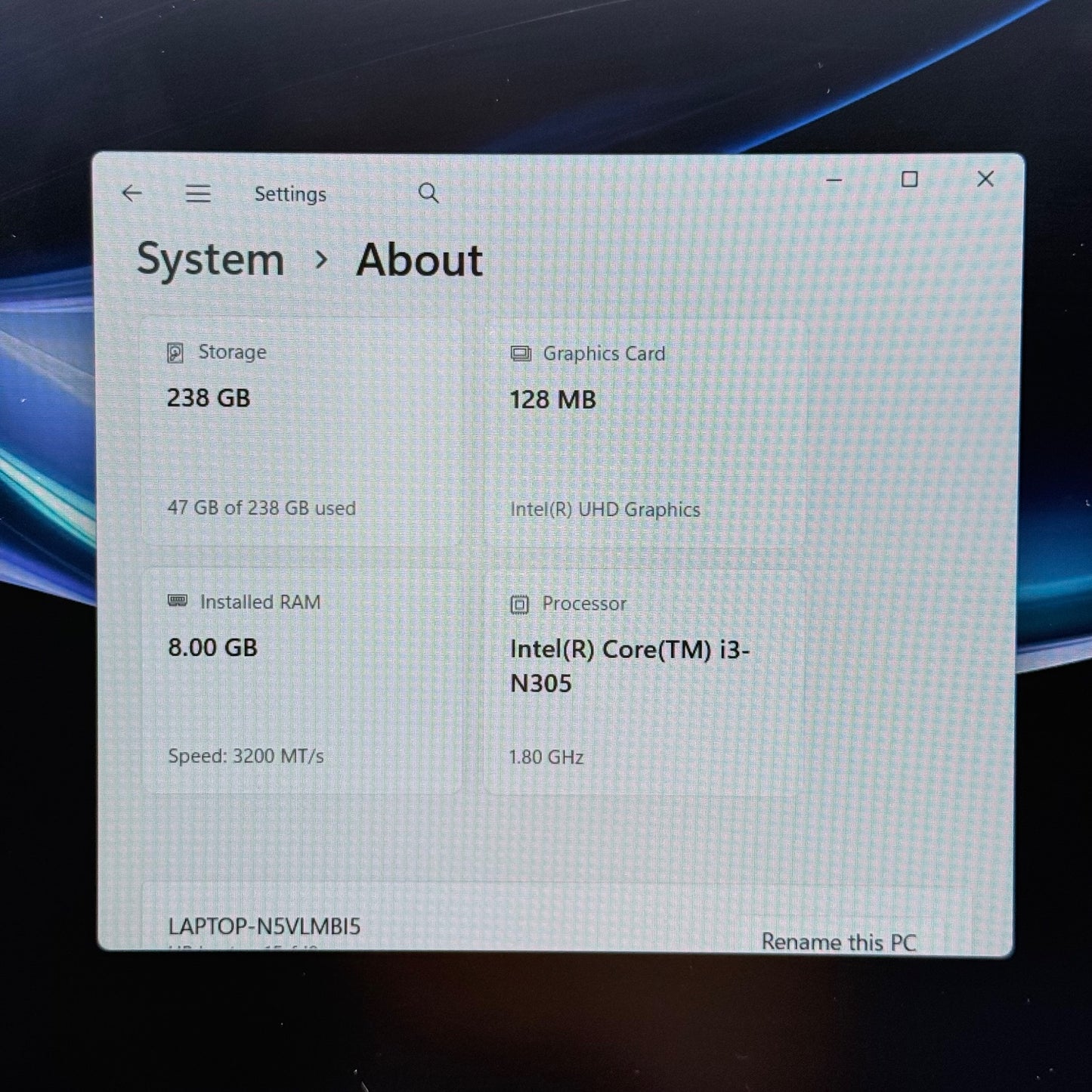Click the Storage drive icon
The width and height of the screenshot is (1092, 1092).
[x=175, y=351]
